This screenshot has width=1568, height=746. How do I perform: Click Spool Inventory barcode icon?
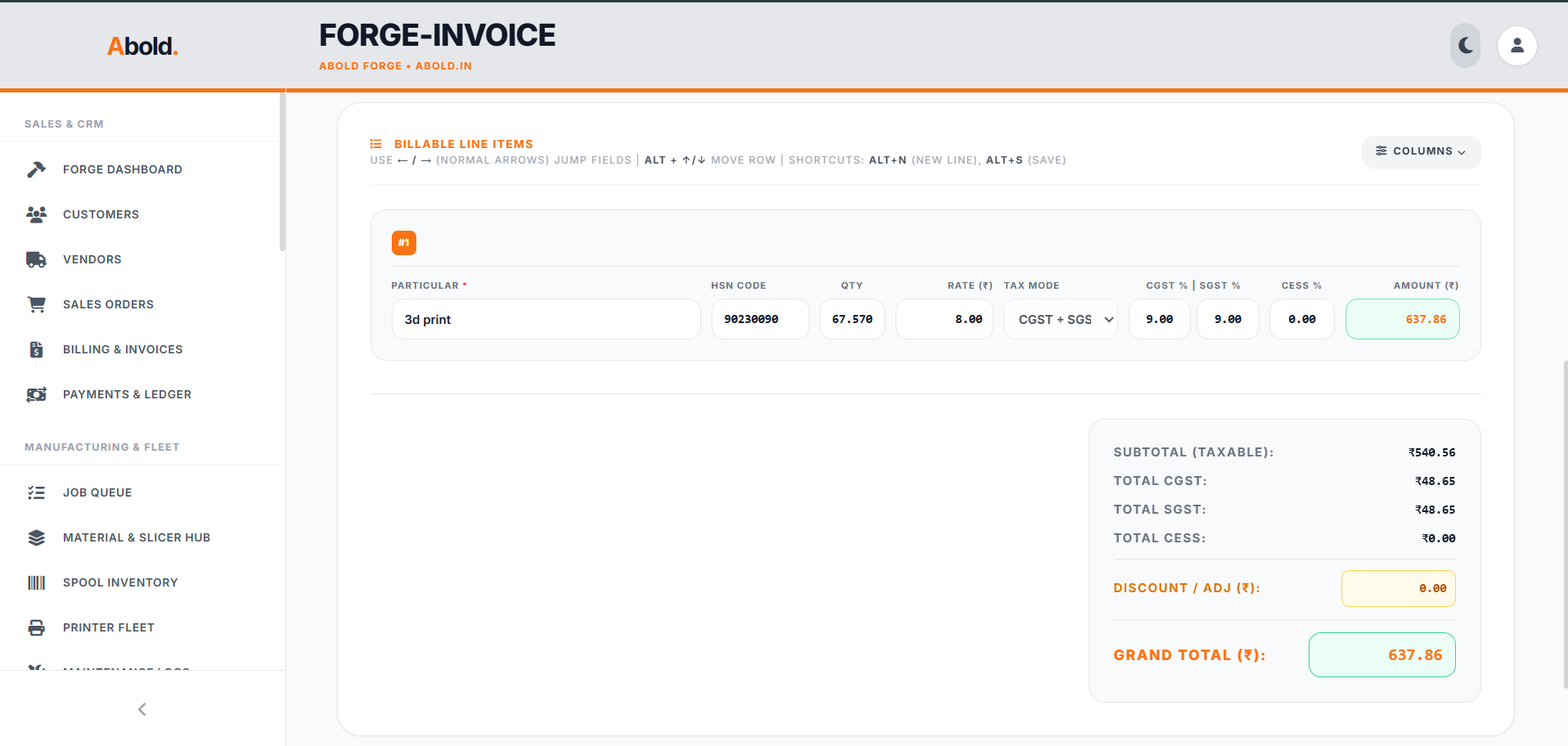pos(36,582)
